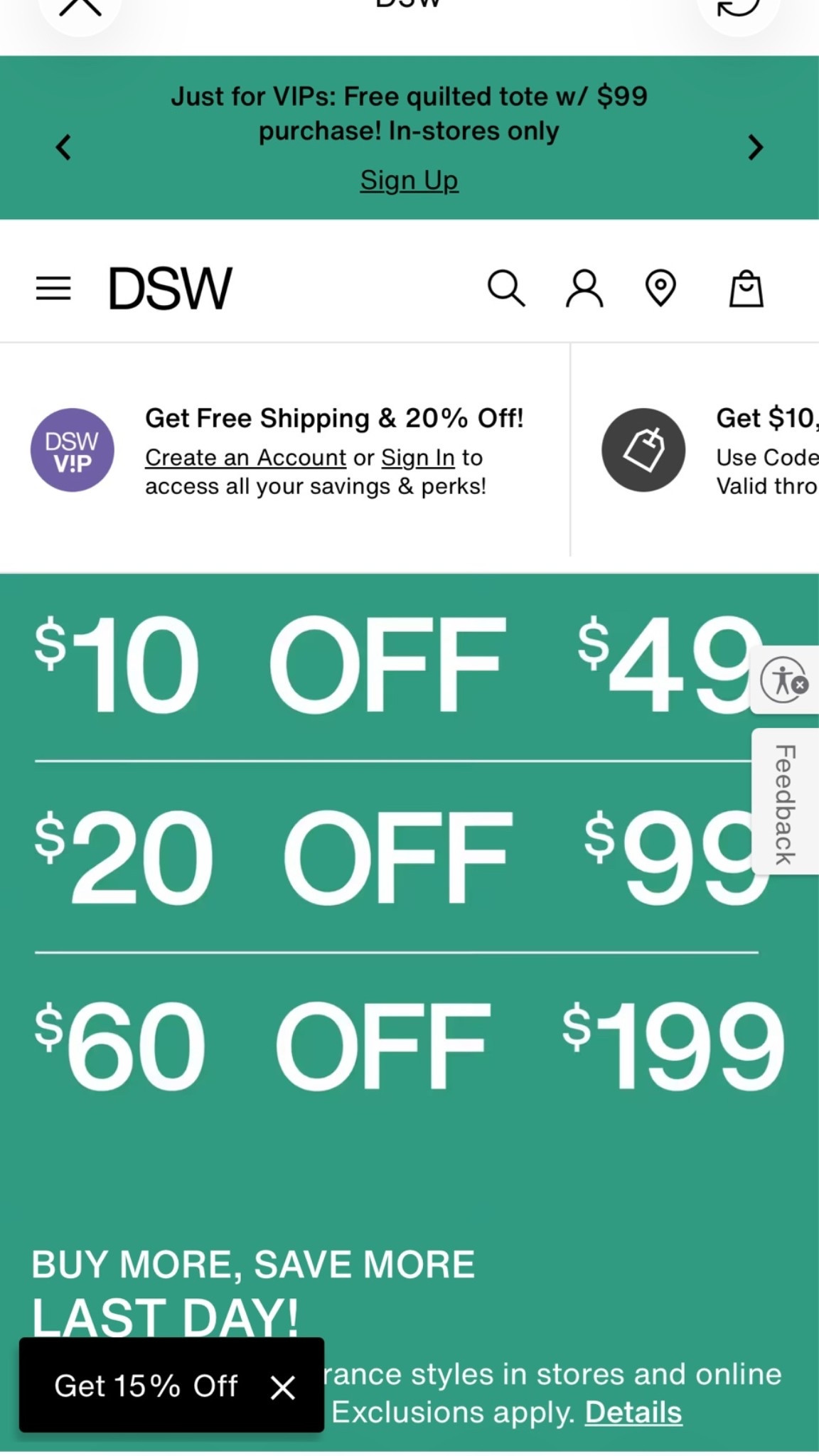This screenshot has height=1456, width=819.
Task: Tap the Get 15% Off popup button
Action: click(x=146, y=1386)
